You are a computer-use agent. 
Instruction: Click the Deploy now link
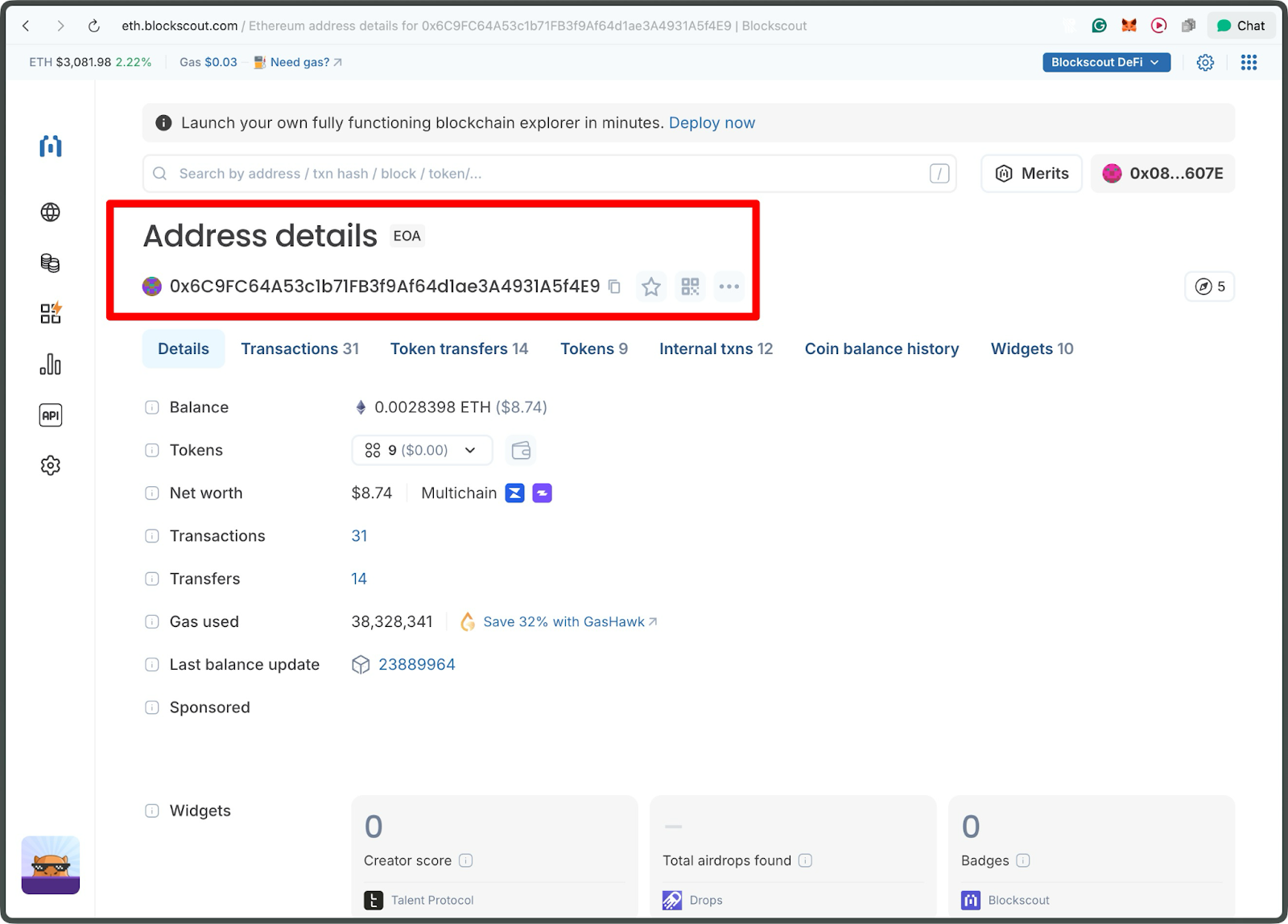tap(712, 122)
